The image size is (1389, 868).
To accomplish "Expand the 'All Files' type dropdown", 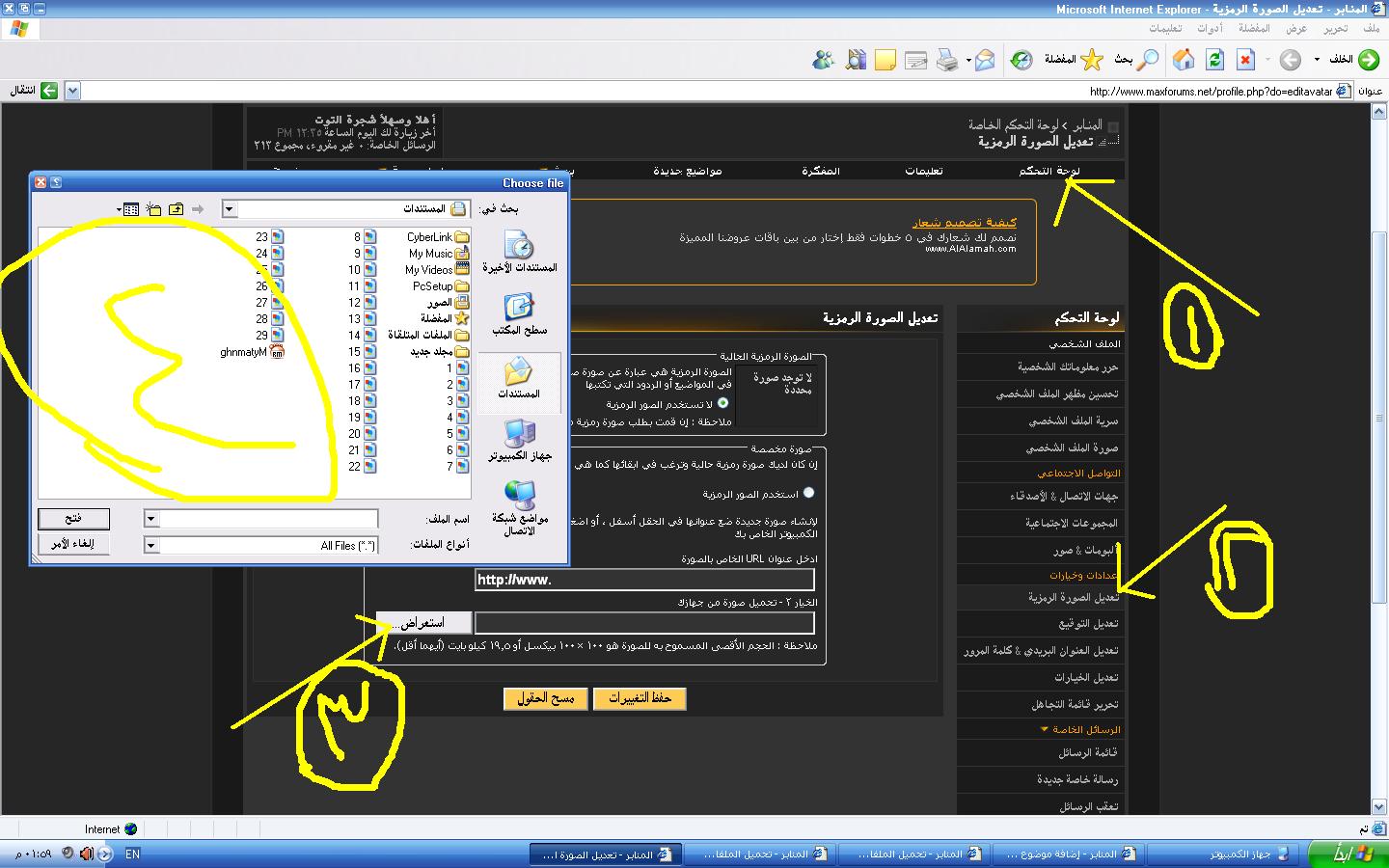I will (150, 545).
